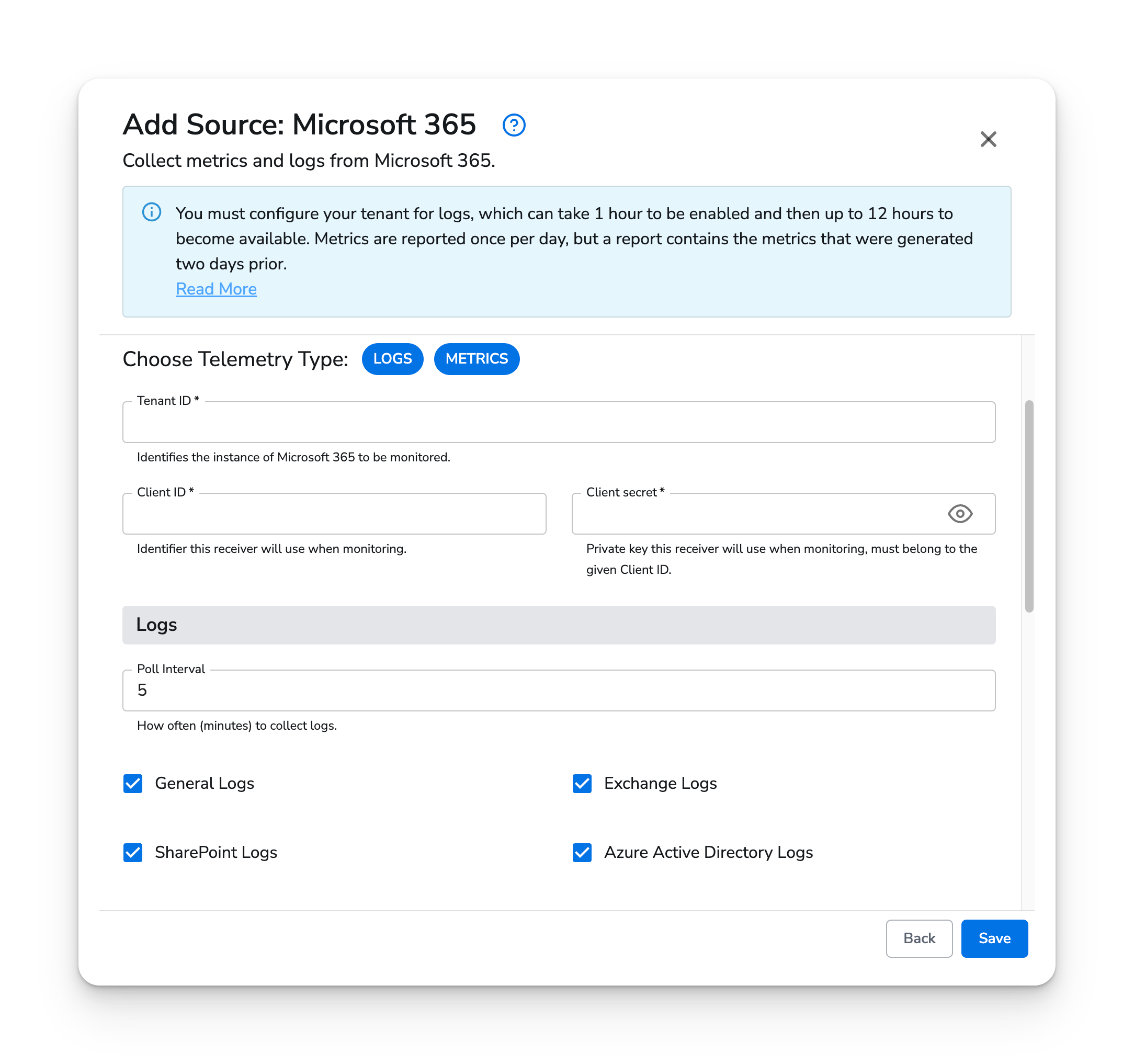
Task: Go Back to the previous step
Action: click(x=919, y=938)
